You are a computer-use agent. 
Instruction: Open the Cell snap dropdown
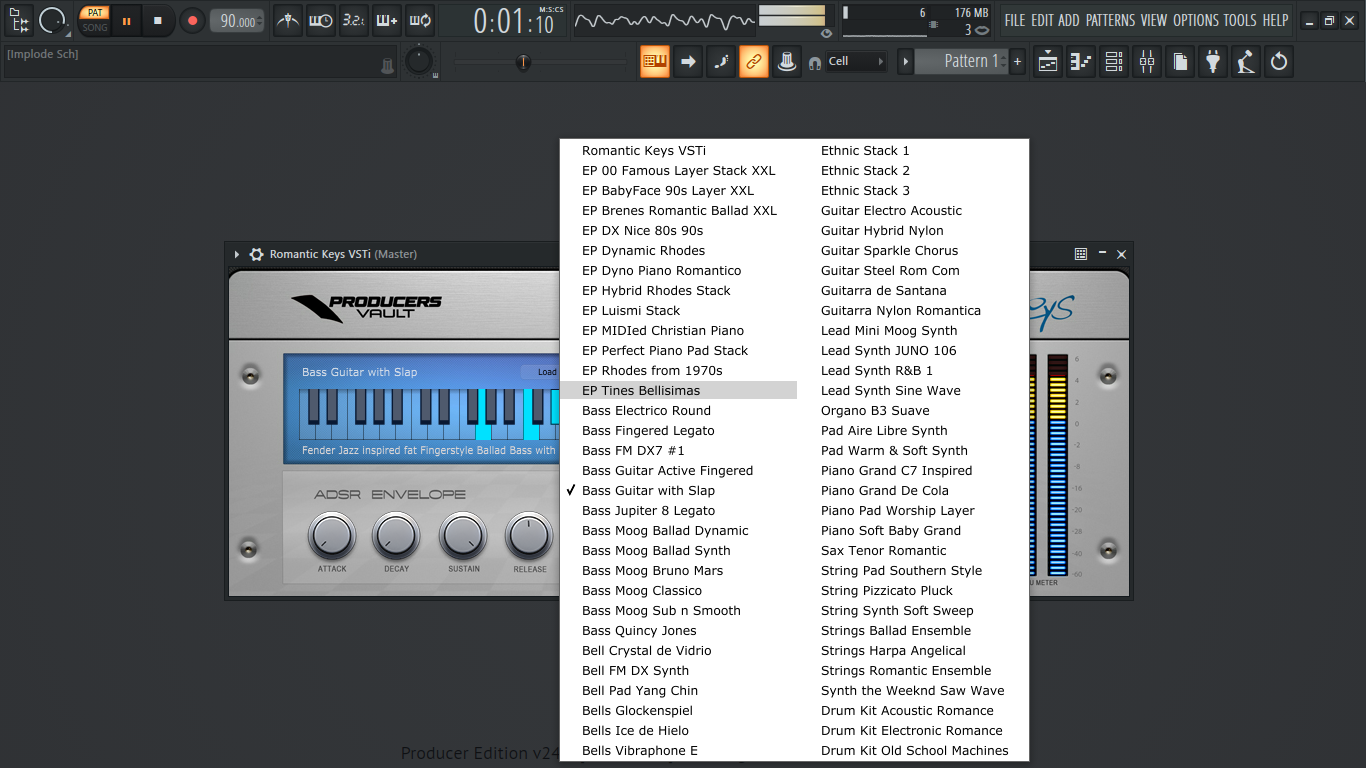(x=856, y=61)
